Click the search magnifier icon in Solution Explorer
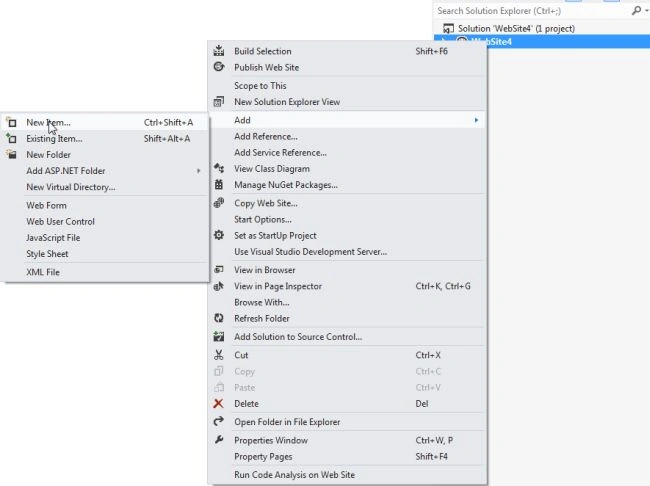 [x=636, y=11]
